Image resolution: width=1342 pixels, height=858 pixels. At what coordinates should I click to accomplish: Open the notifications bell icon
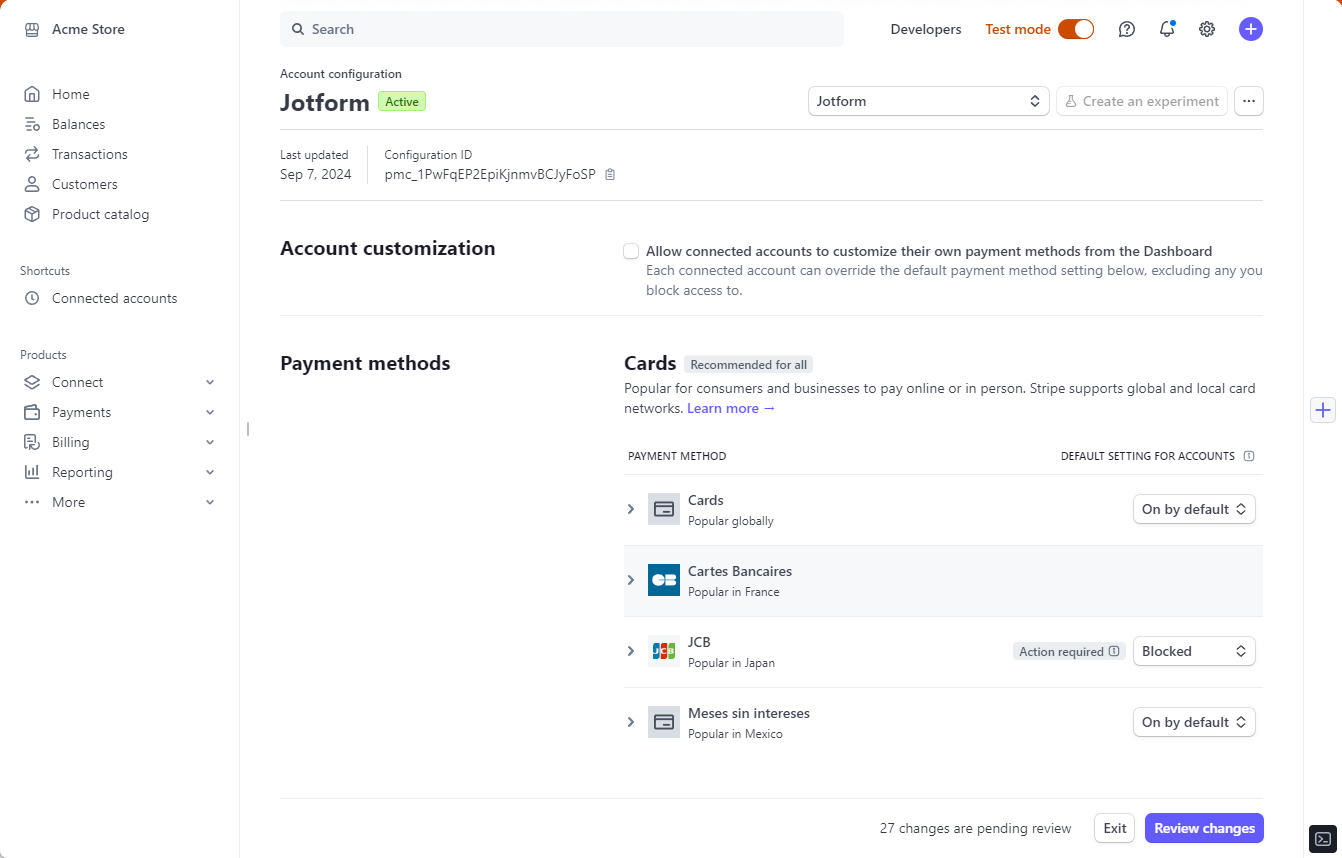1167,29
